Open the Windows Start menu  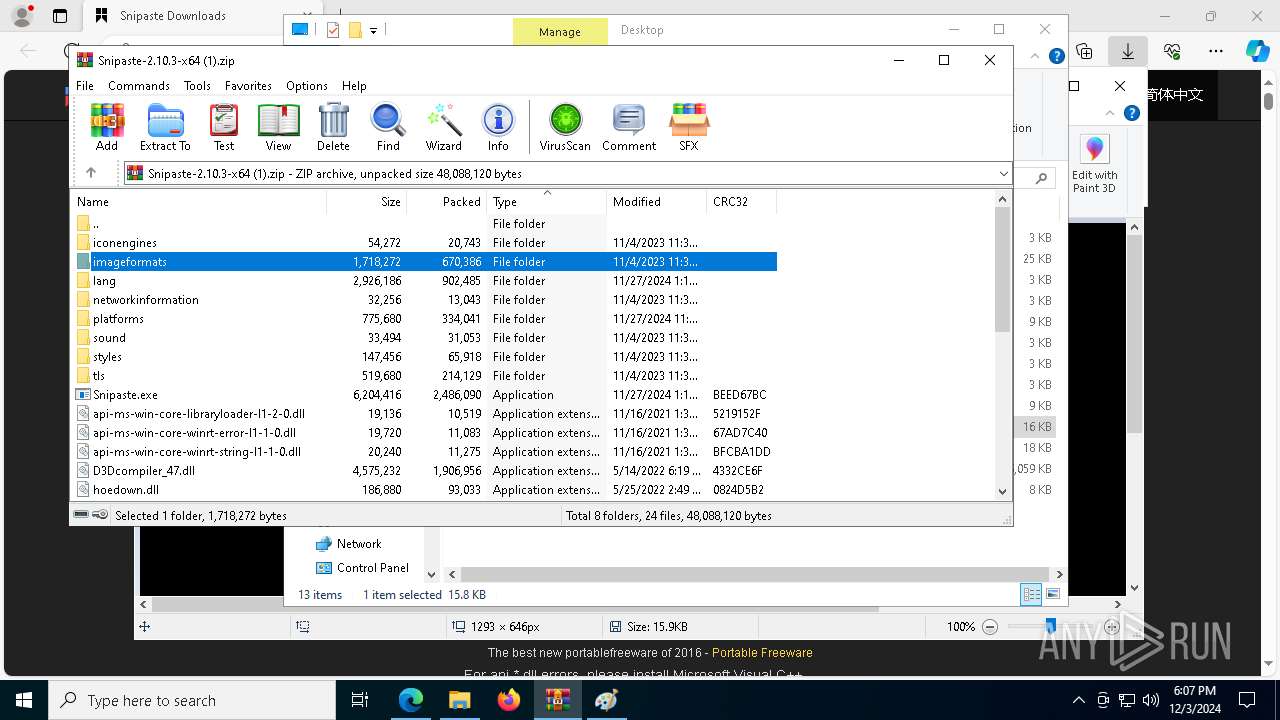[x=24, y=700]
